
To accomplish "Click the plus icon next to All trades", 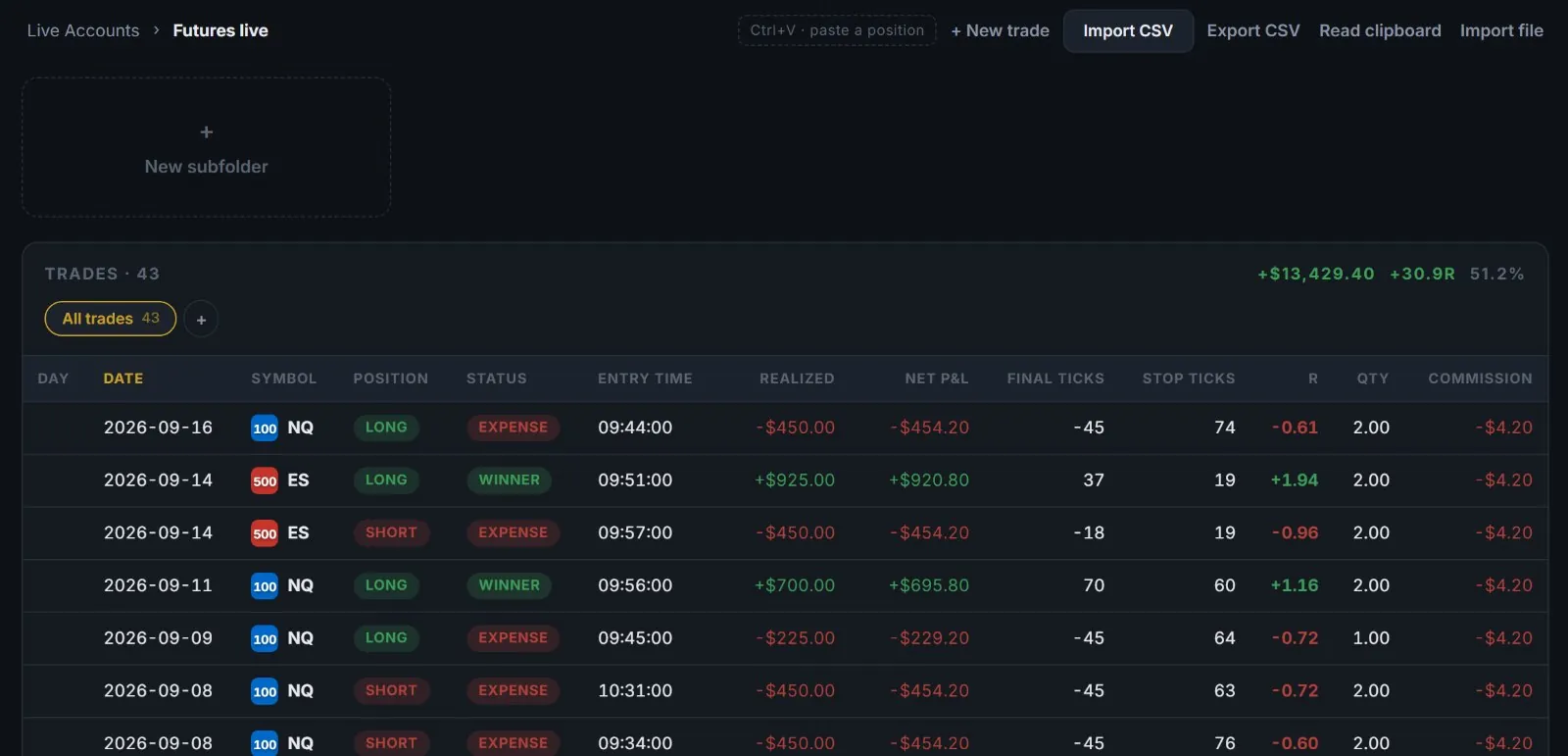I will [x=201, y=319].
